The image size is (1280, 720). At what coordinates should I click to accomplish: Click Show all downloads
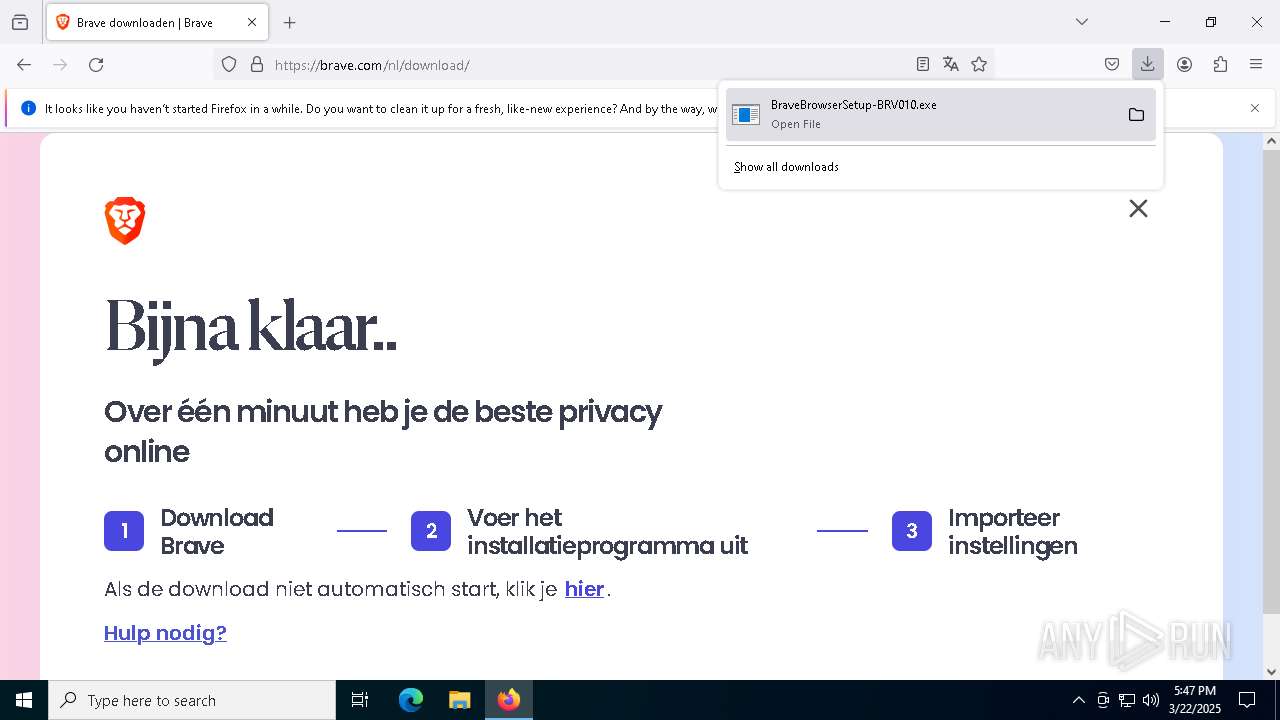coord(786,167)
